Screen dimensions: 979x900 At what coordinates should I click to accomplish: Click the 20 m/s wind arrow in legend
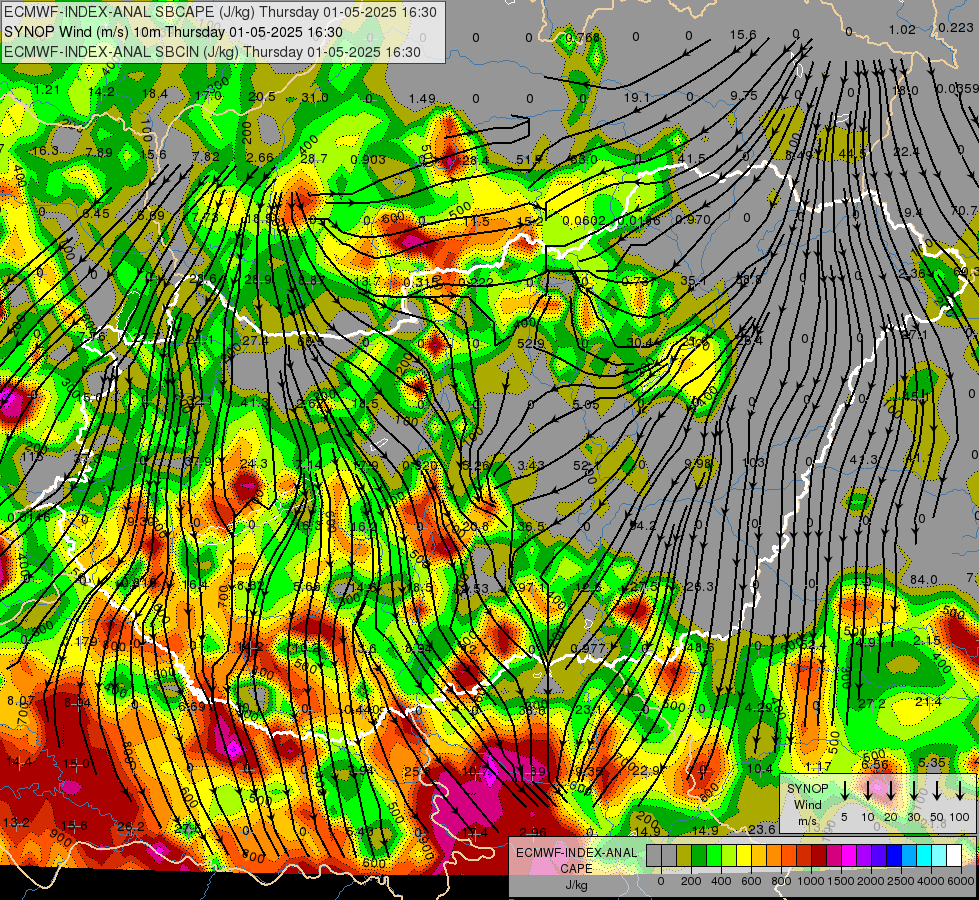pos(890,791)
